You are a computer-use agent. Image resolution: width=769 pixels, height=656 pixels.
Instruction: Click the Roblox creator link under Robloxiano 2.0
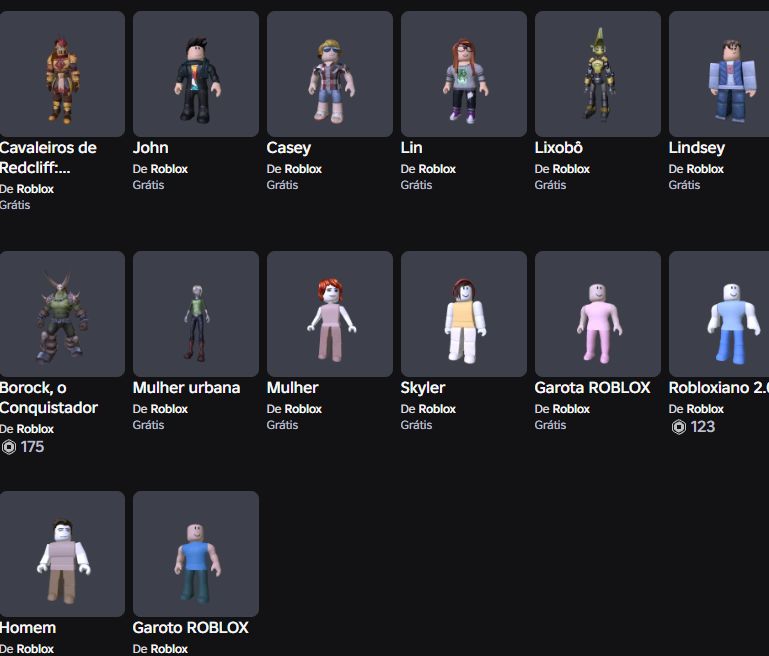pos(705,408)
